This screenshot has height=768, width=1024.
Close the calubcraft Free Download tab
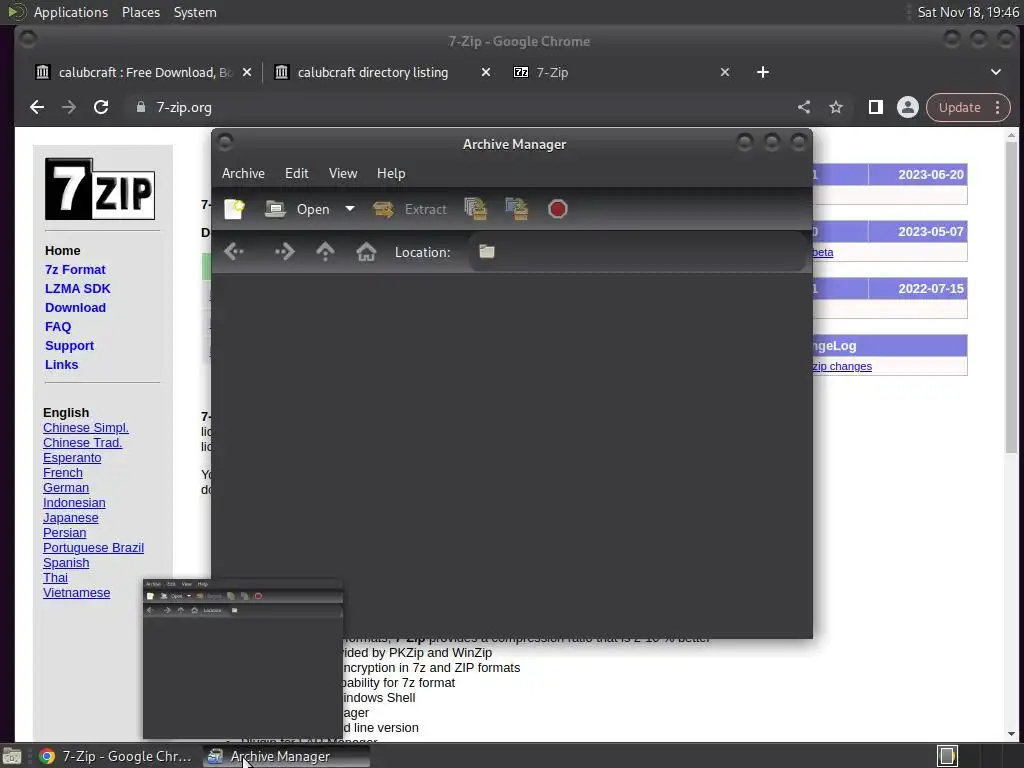tap(247, 72)
